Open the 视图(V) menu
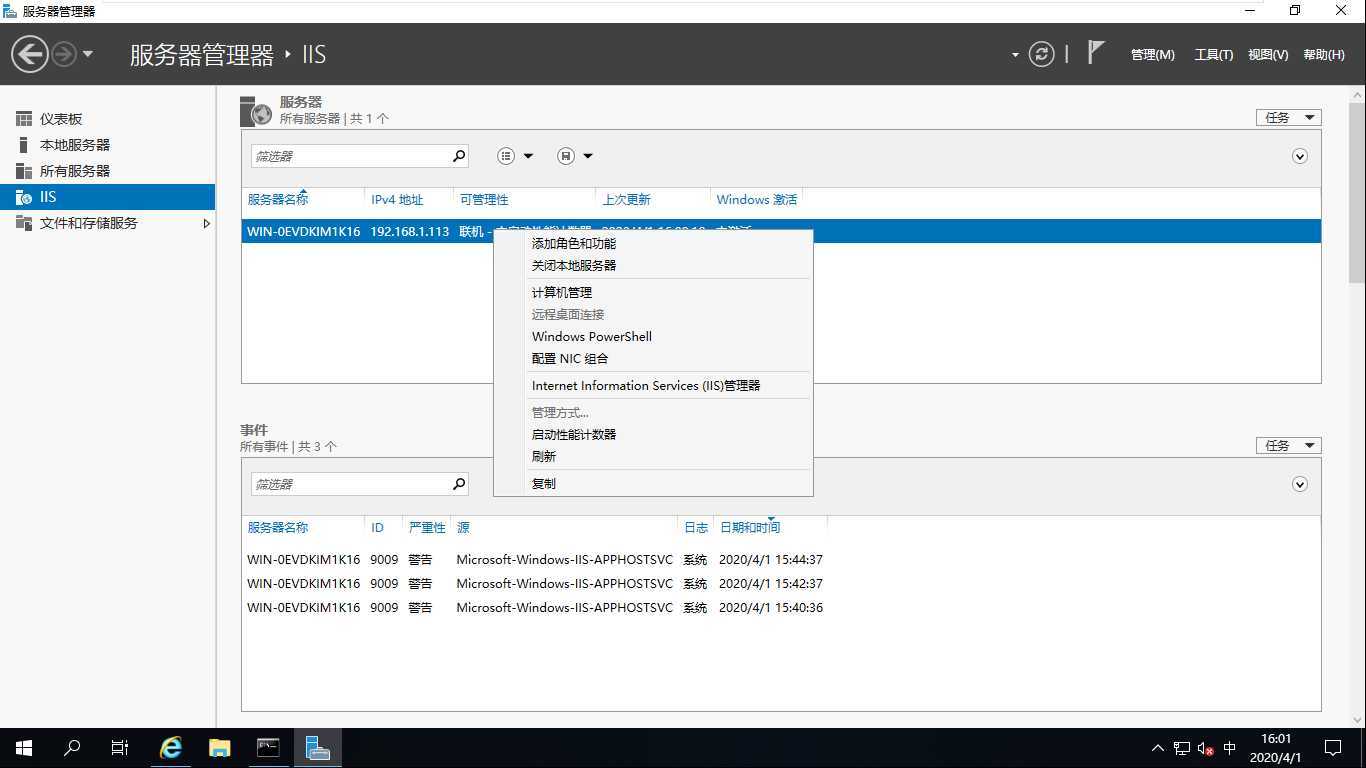This screenshot has height=768, width=1366. click(x=1268, y=55)
